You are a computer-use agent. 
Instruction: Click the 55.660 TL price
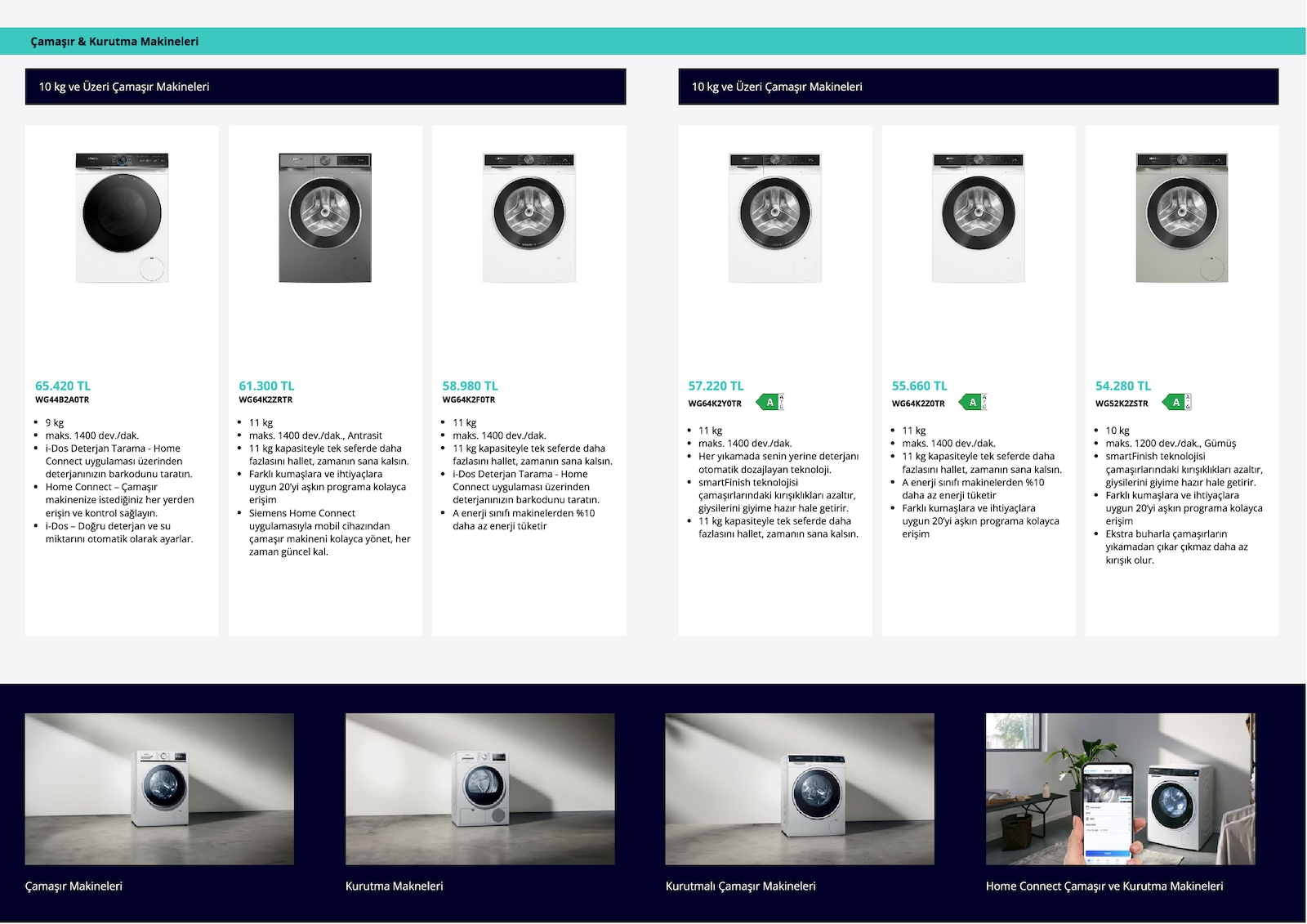tap(919, 386)
